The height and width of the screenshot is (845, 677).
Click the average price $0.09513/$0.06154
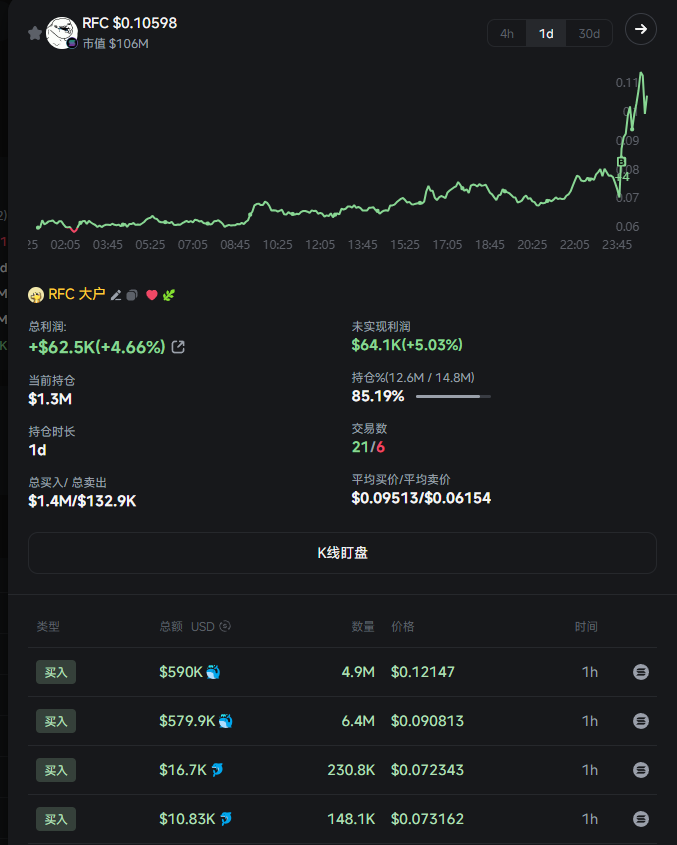(421, 498)
